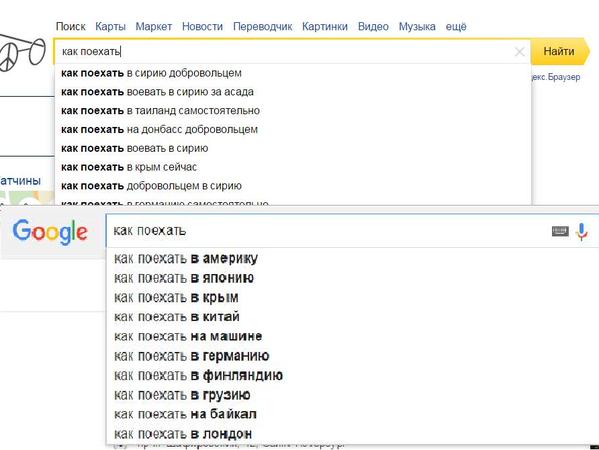Open Google virtual keyboard icon
599x450 pixels.
(x=560, y=231)
